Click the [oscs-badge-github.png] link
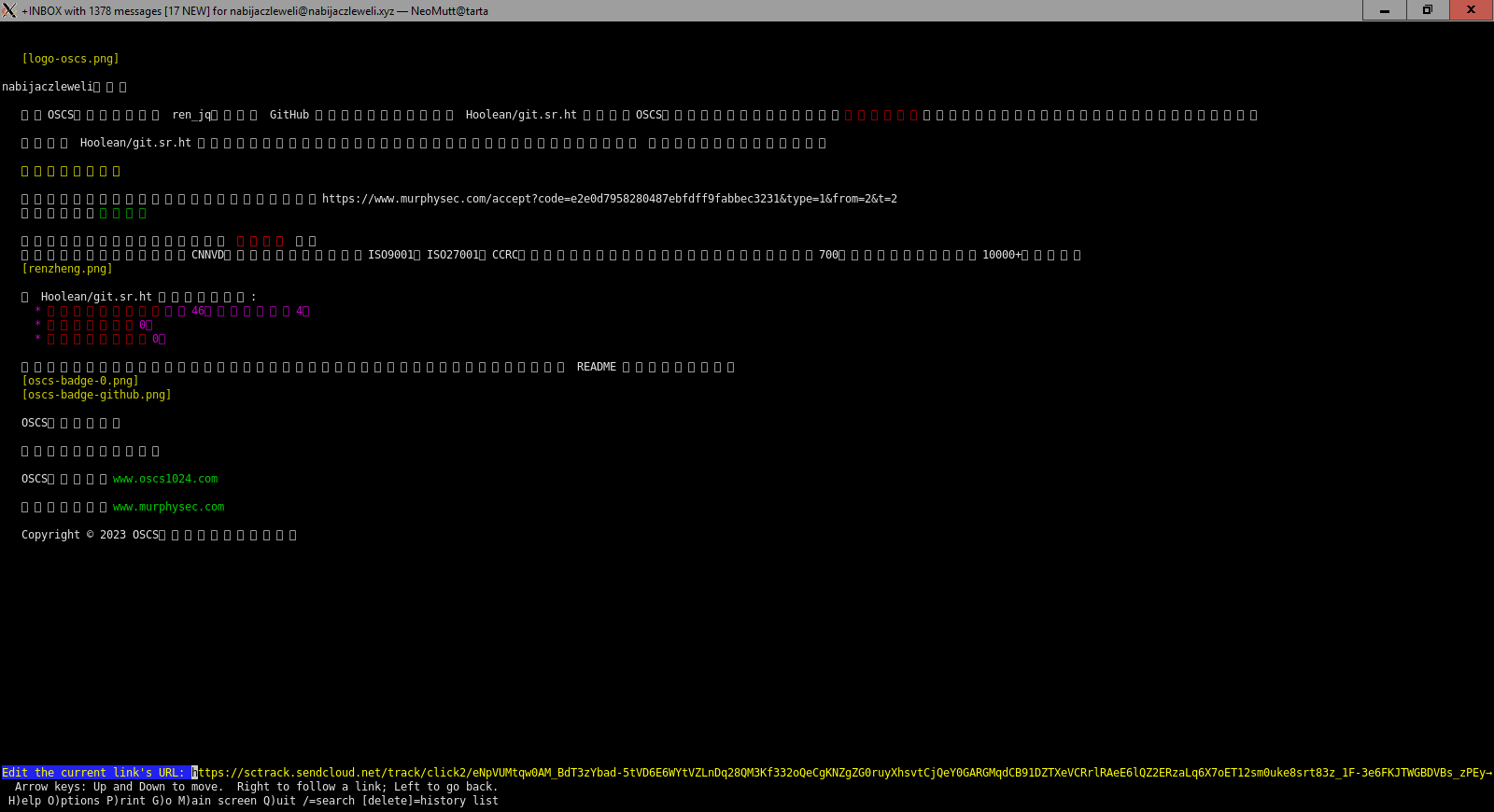Viewport: 1494px width, 812px height. click(x=96, y=395)
